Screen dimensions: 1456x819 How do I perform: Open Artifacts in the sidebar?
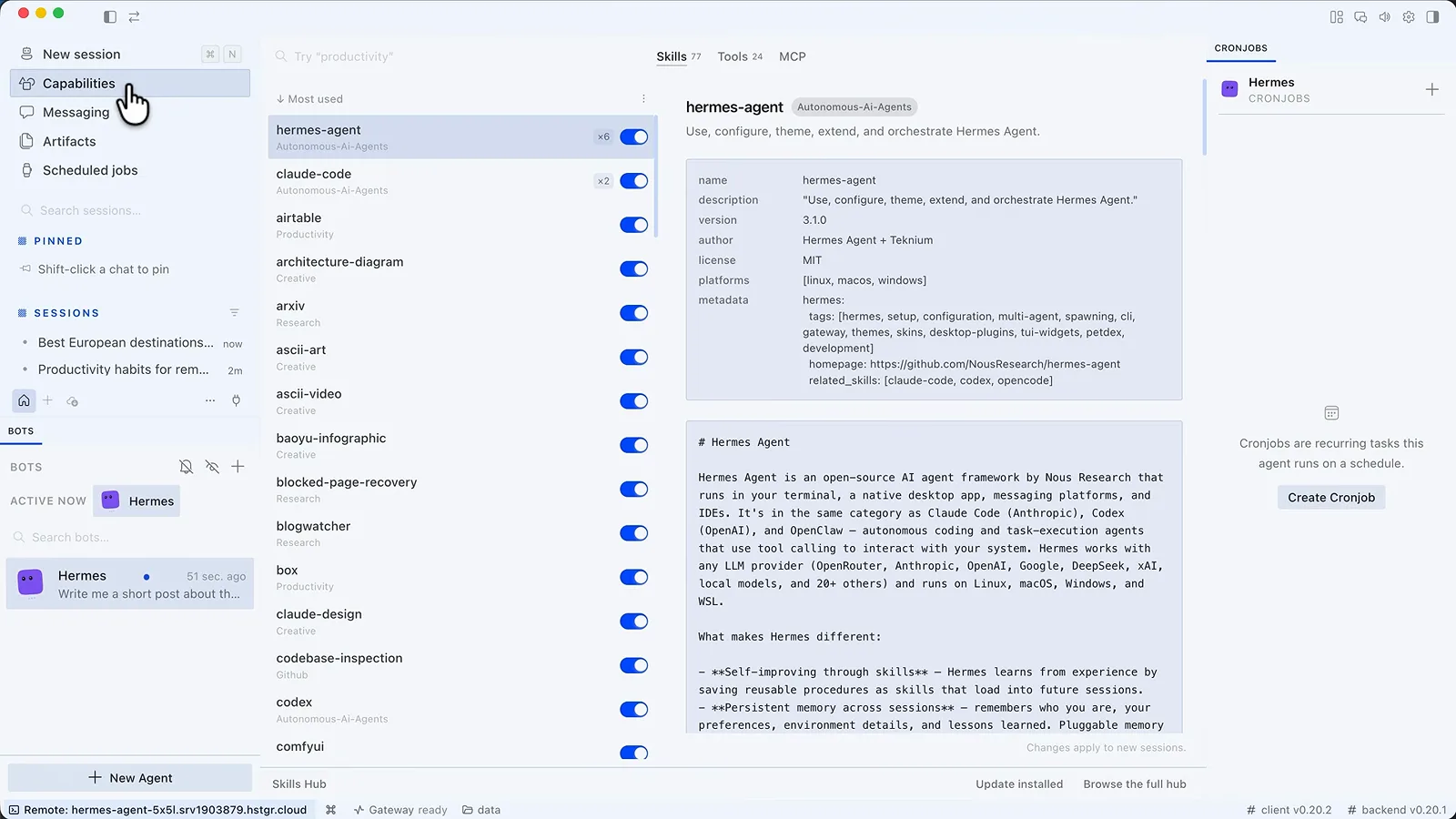[x=129, y=141]
